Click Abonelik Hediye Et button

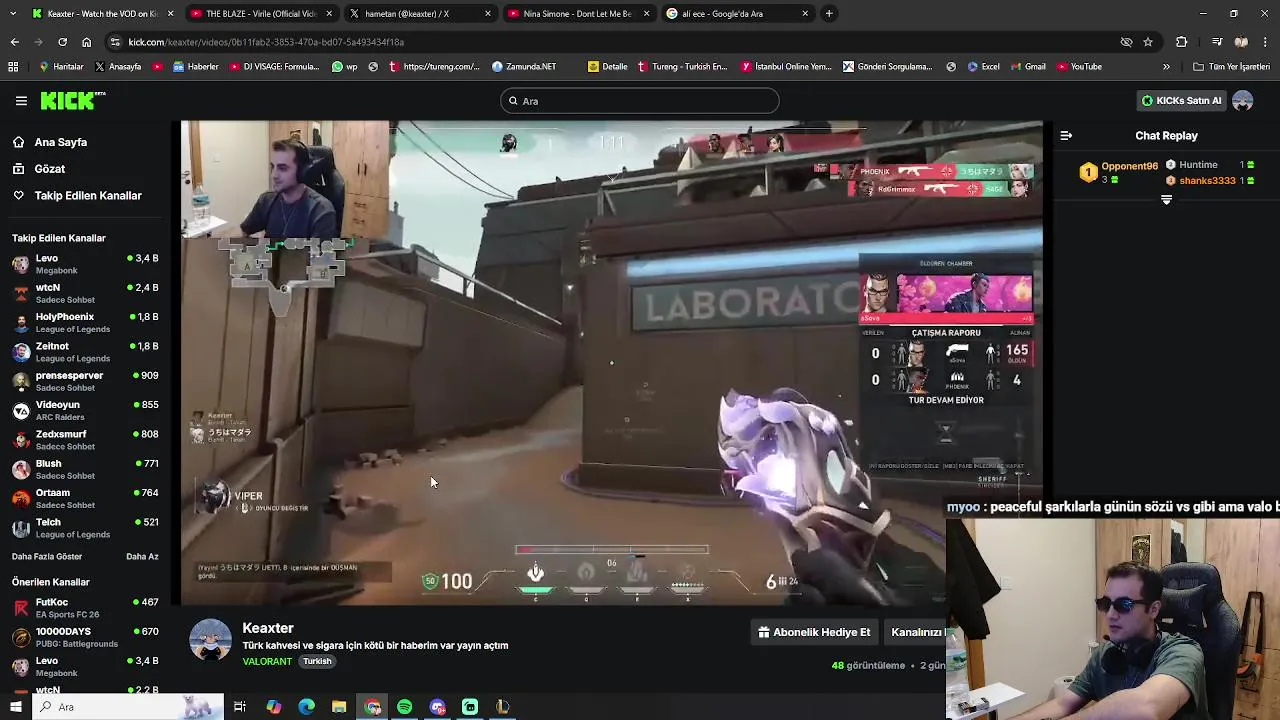[814, 632]
